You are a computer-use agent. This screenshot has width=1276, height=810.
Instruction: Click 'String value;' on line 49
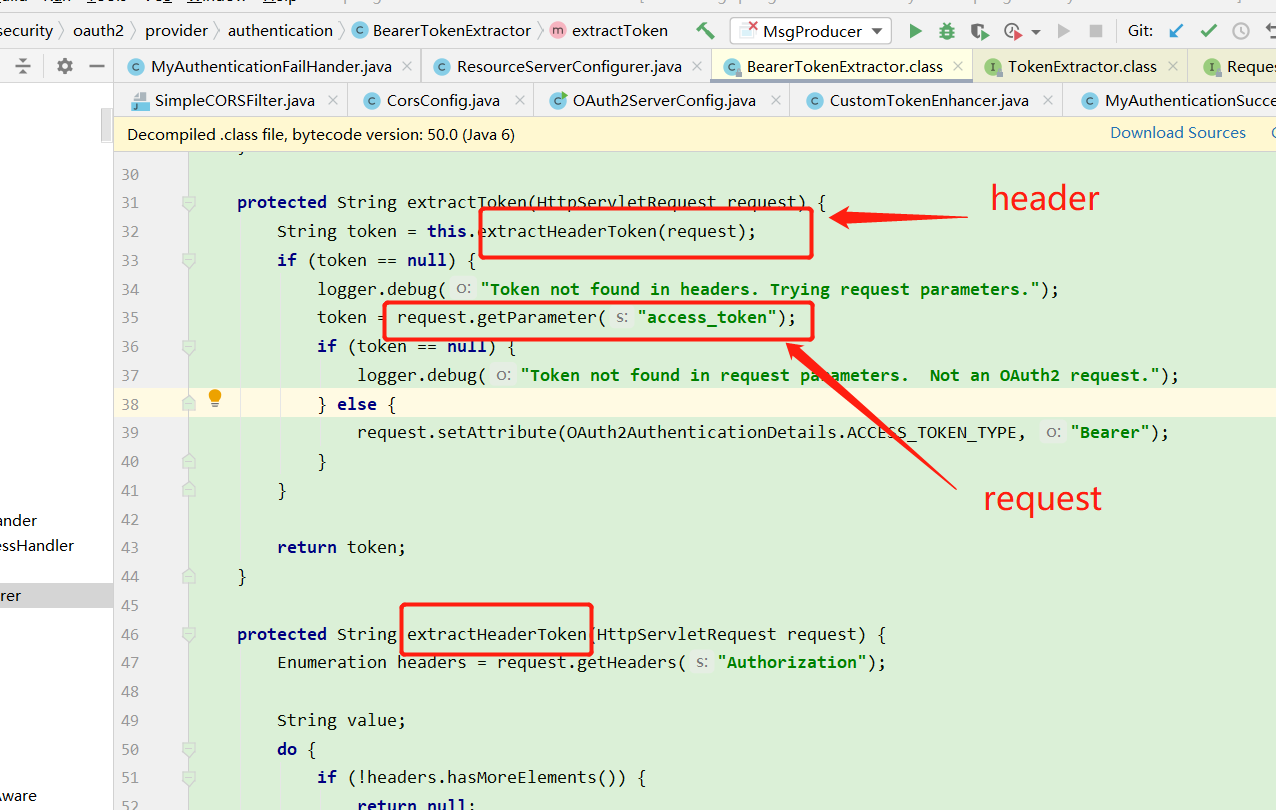pyautogui.click(x=342, y=720)
